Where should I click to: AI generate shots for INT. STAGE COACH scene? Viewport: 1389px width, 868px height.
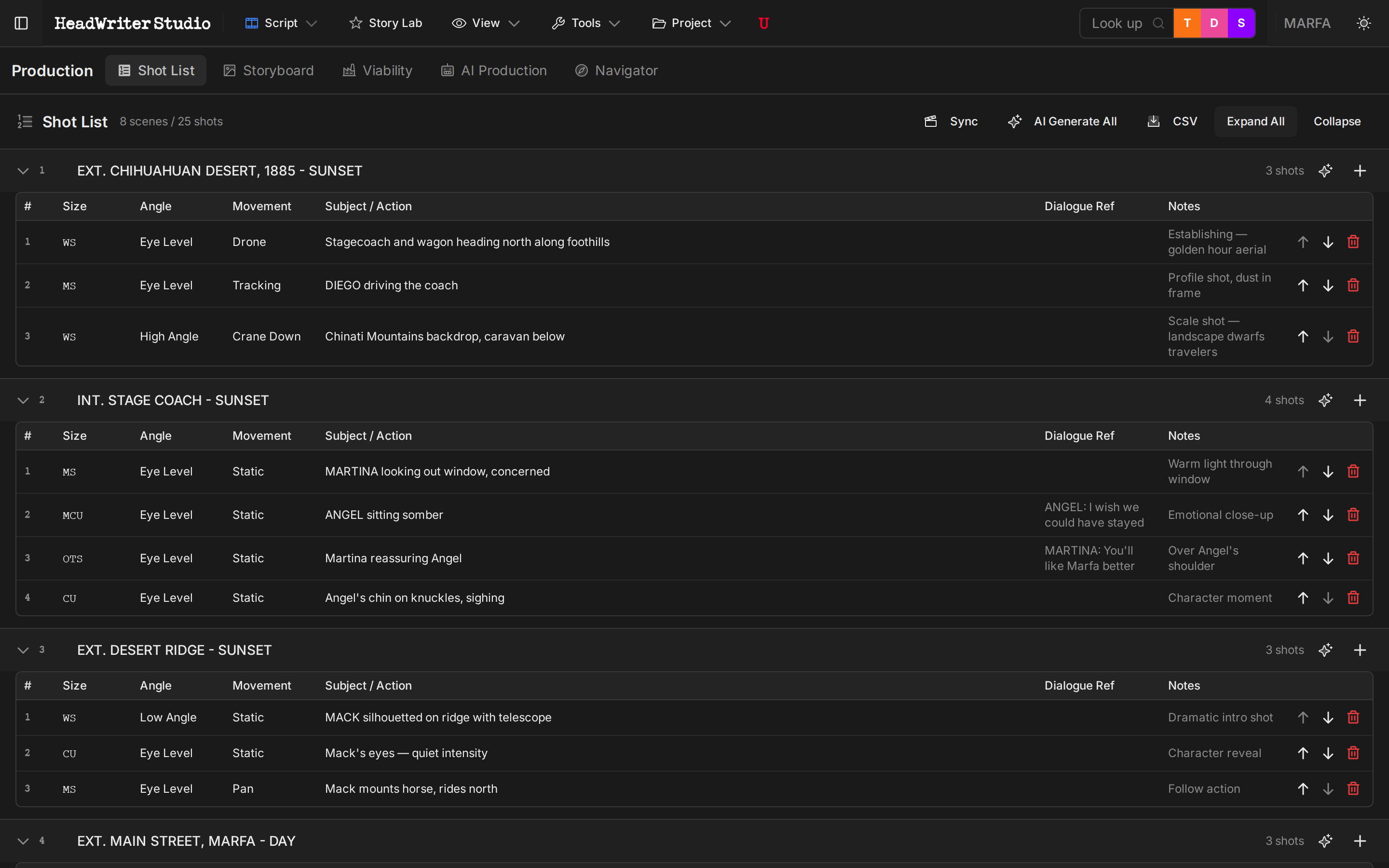tap(1325, 400)
